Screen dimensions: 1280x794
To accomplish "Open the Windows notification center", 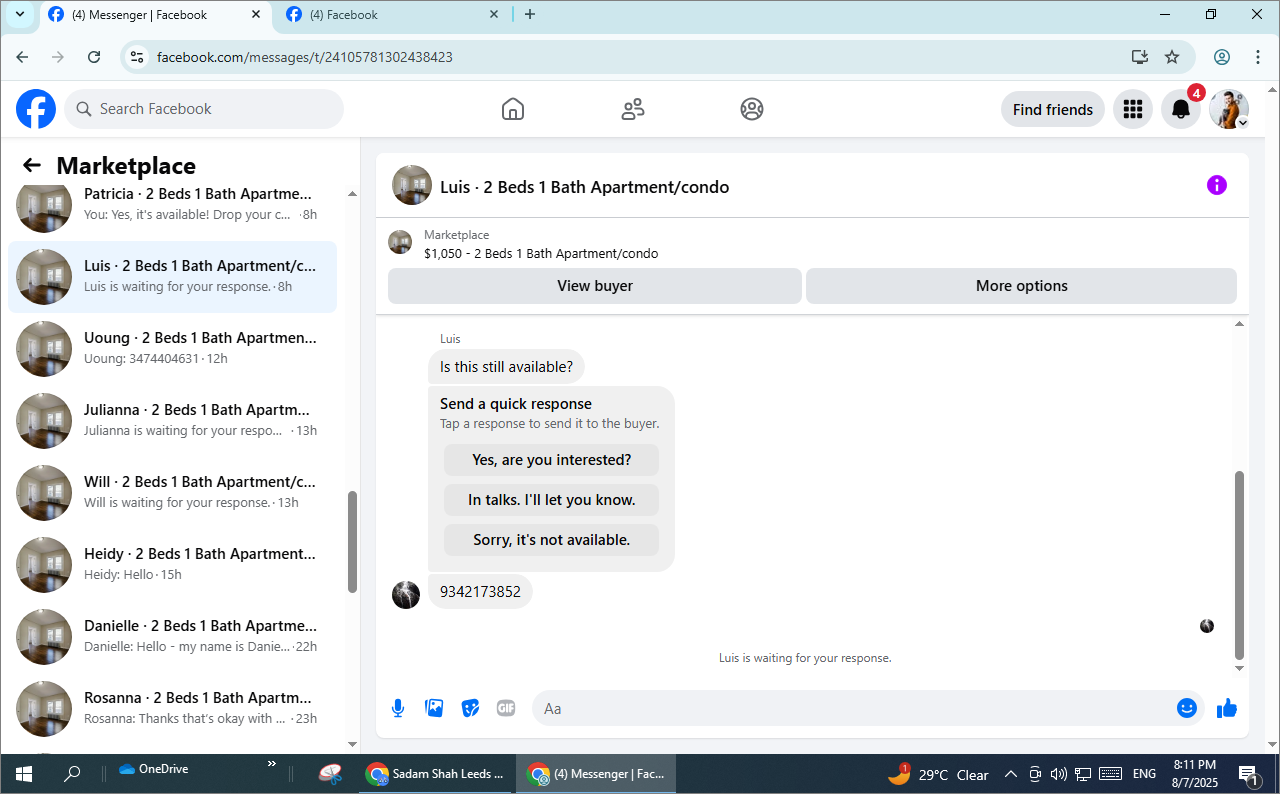I will coord(1248,774).
